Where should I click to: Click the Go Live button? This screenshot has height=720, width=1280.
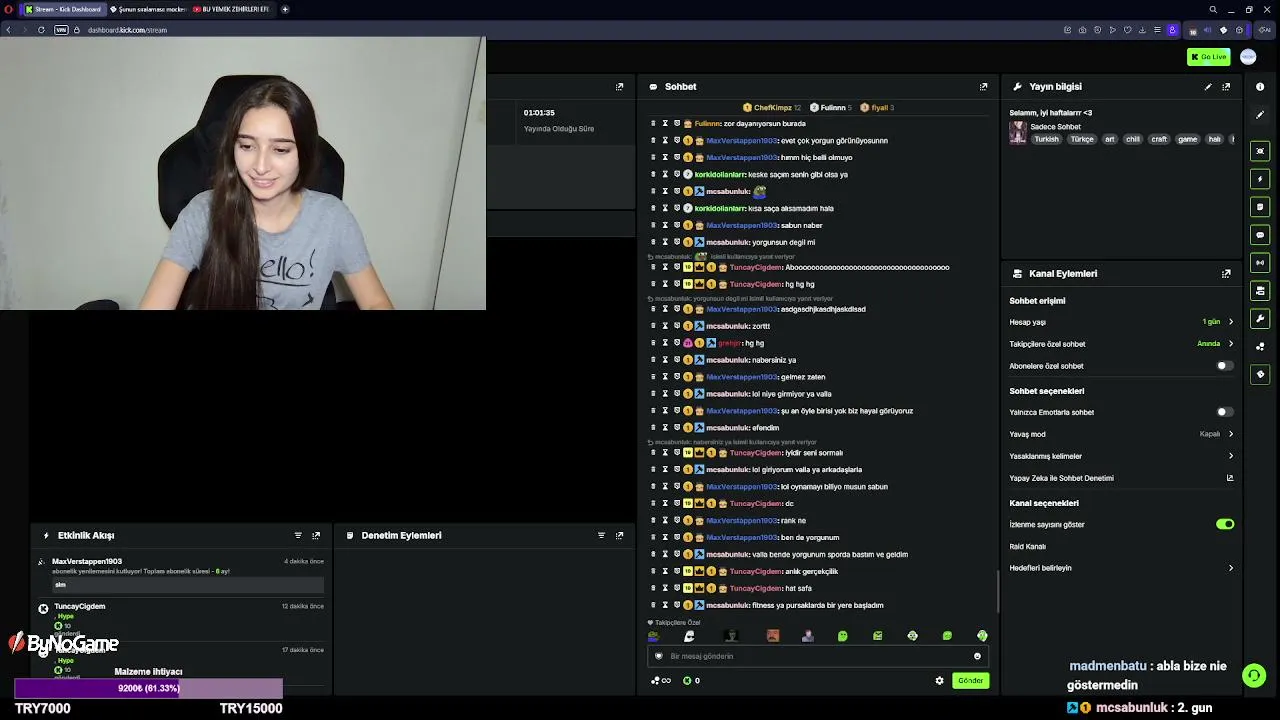click(1209, 57)
